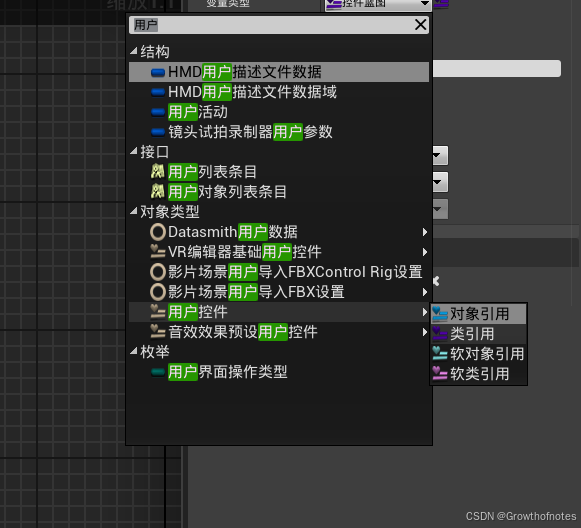Choose 类引用 in the submenu
The width and height of the screenshot is (581, 528).
pos(478,334)
